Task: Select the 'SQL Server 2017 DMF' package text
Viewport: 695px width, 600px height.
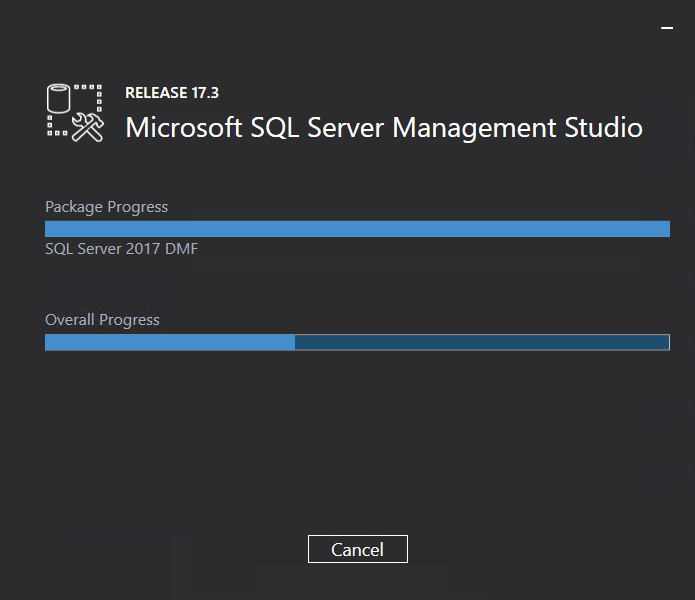Action: [121, 249]
